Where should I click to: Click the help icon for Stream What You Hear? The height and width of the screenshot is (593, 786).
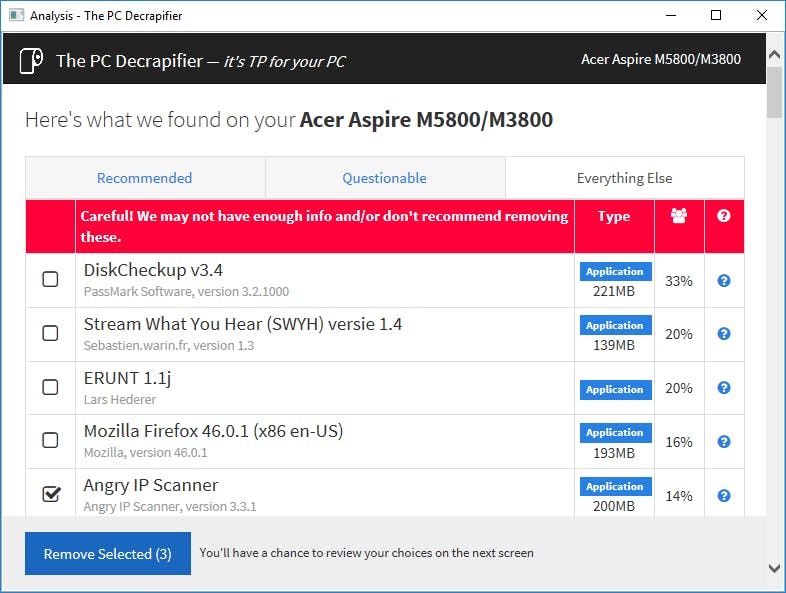point(724,334)
